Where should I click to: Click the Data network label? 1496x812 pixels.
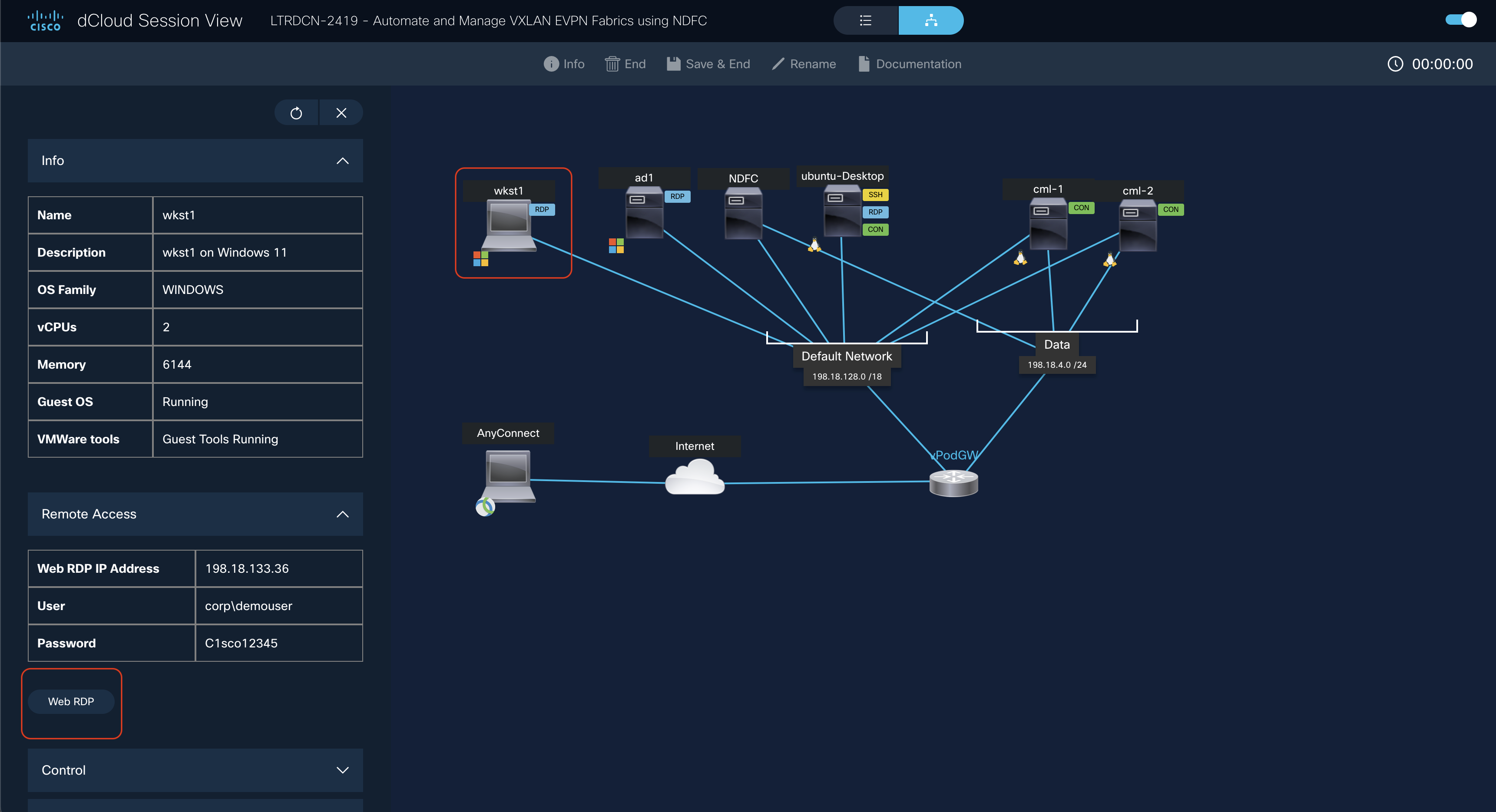(1057, 345)
